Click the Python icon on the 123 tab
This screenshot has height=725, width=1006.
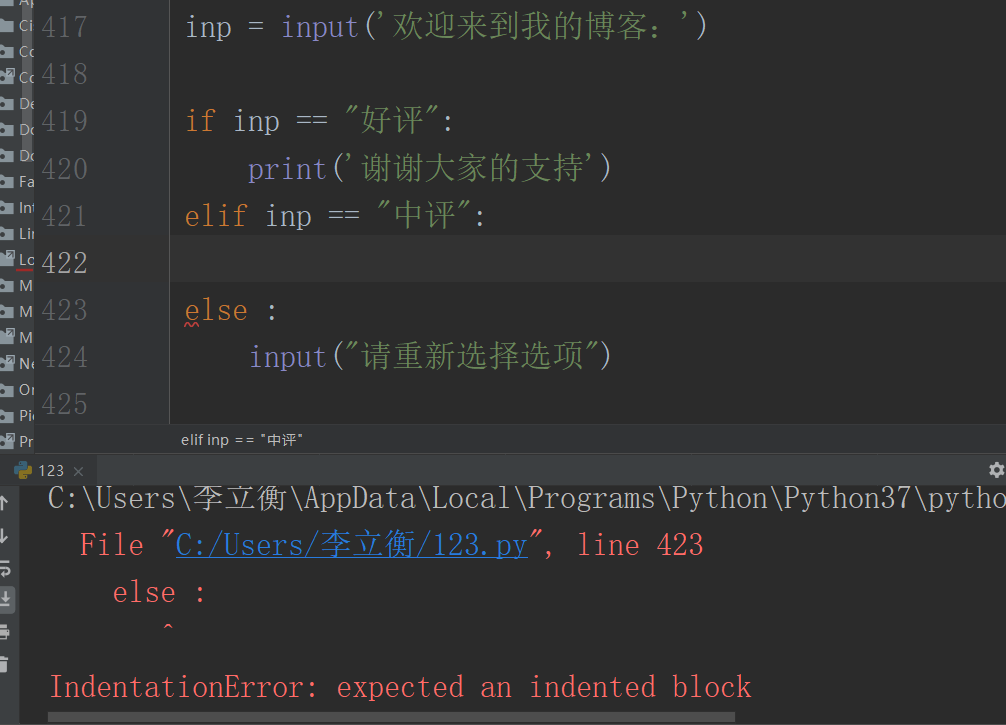[x=22, y=469]
